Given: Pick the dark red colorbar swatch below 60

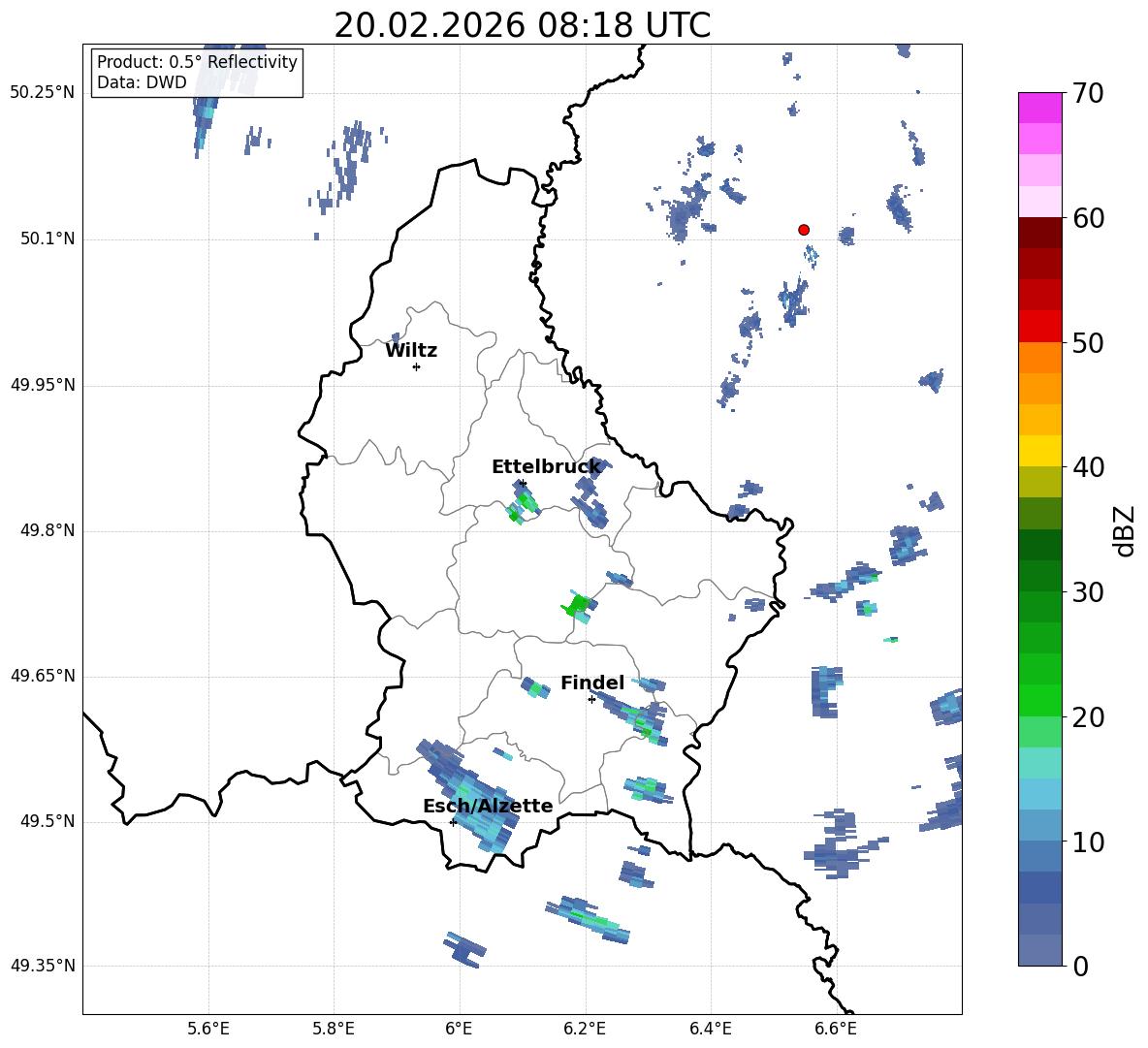Looking at the screenshot, I should (1040, 233).
